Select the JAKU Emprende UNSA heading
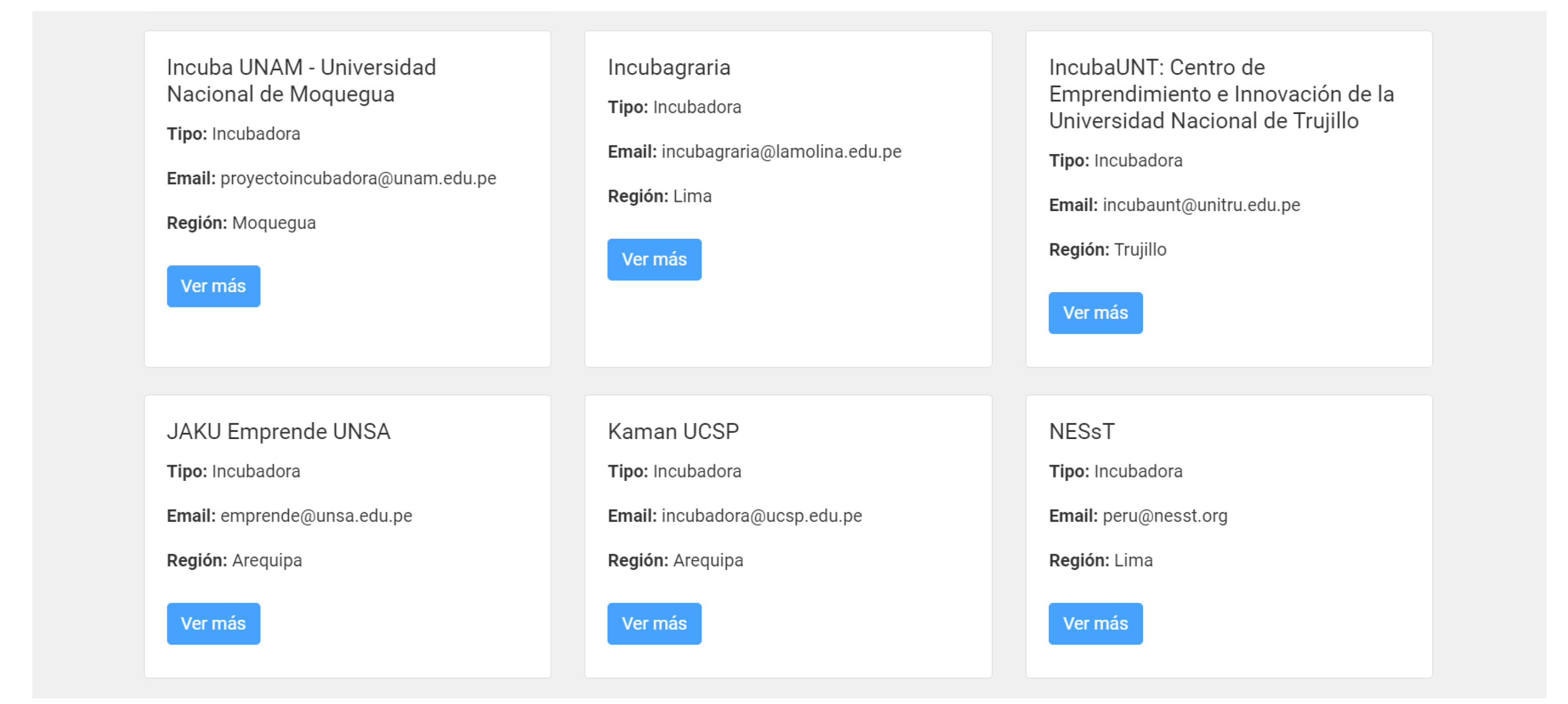Image resolution: width=1568 pixels, height=704 pixels. pos(279,431)
